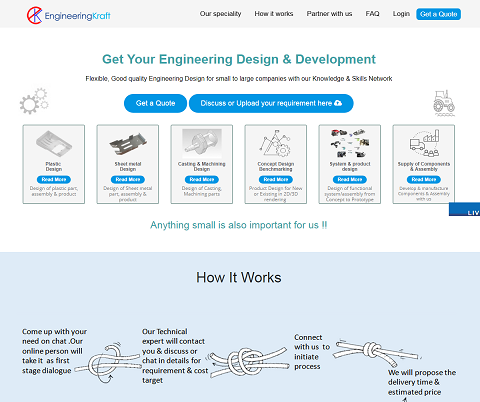
Task: Open the Partner with us page
Action: pyautogui.click(x=329, y=14)
